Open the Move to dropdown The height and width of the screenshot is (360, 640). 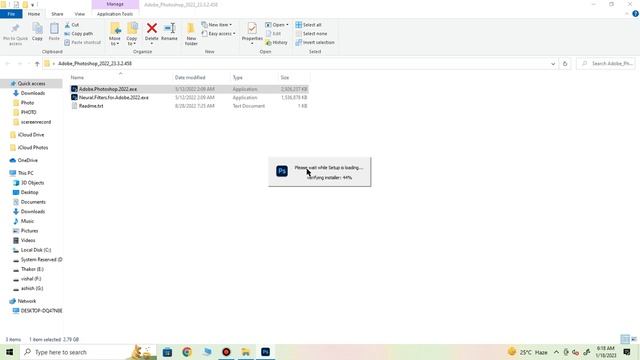115,34
